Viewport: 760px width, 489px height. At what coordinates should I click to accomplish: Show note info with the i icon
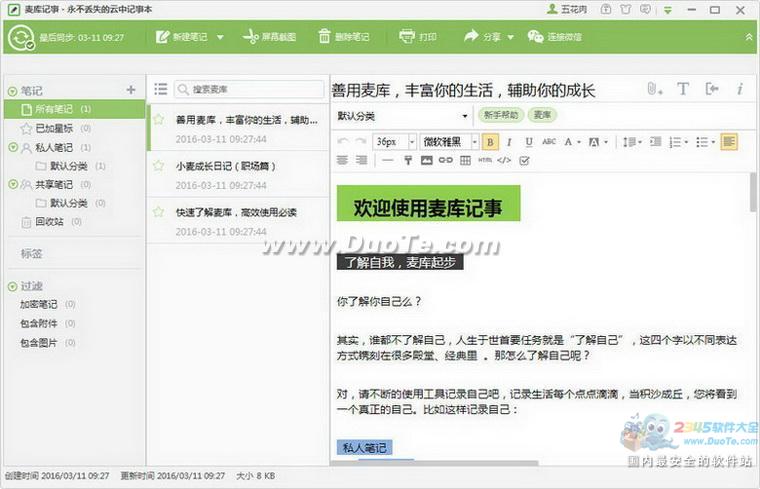coord(740,89)
